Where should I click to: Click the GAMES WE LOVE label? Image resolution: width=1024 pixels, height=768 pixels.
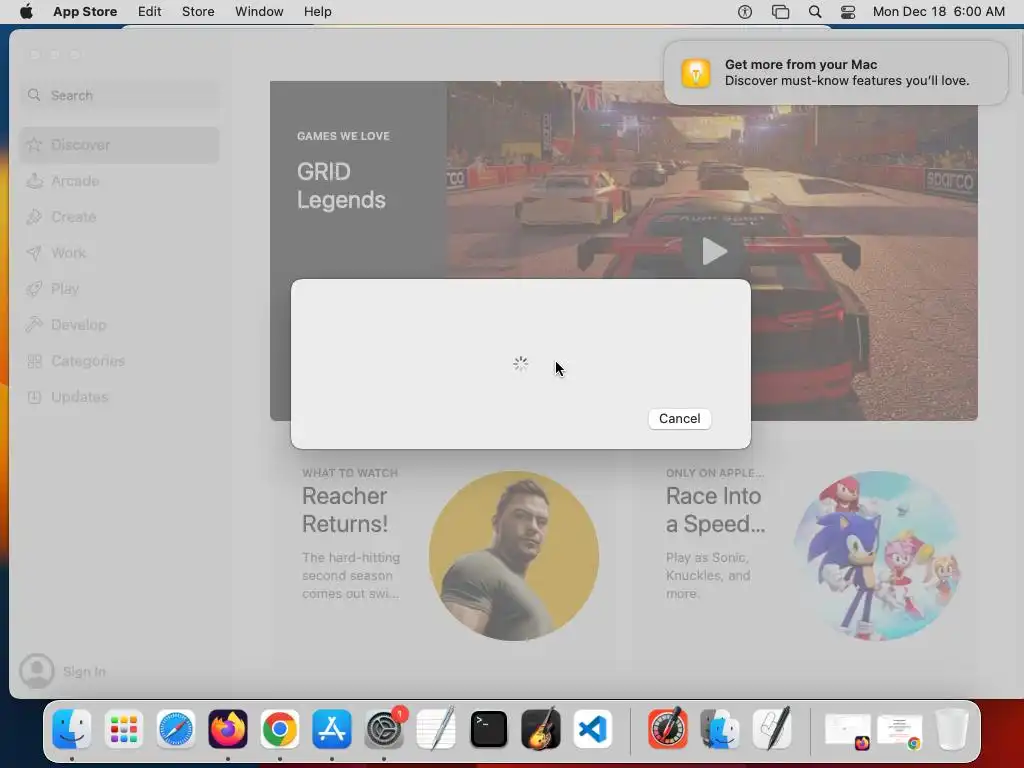coord(344,136)
